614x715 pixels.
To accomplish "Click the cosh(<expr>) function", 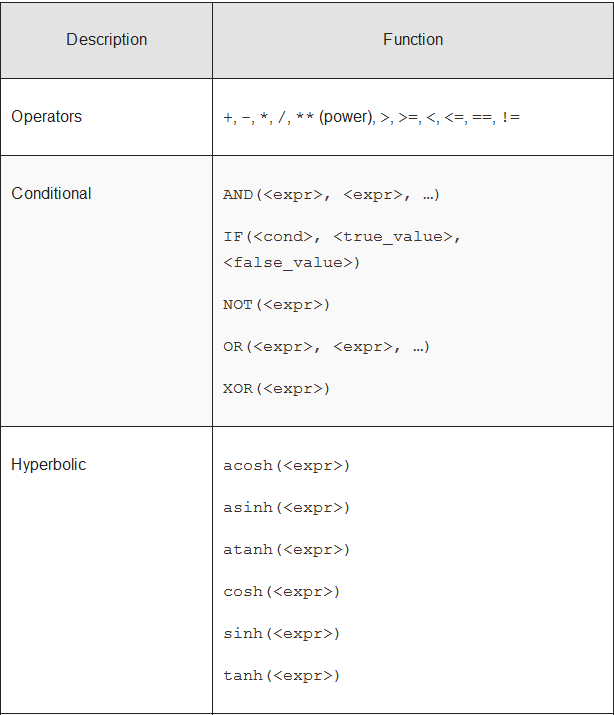I will coord(281,592).
